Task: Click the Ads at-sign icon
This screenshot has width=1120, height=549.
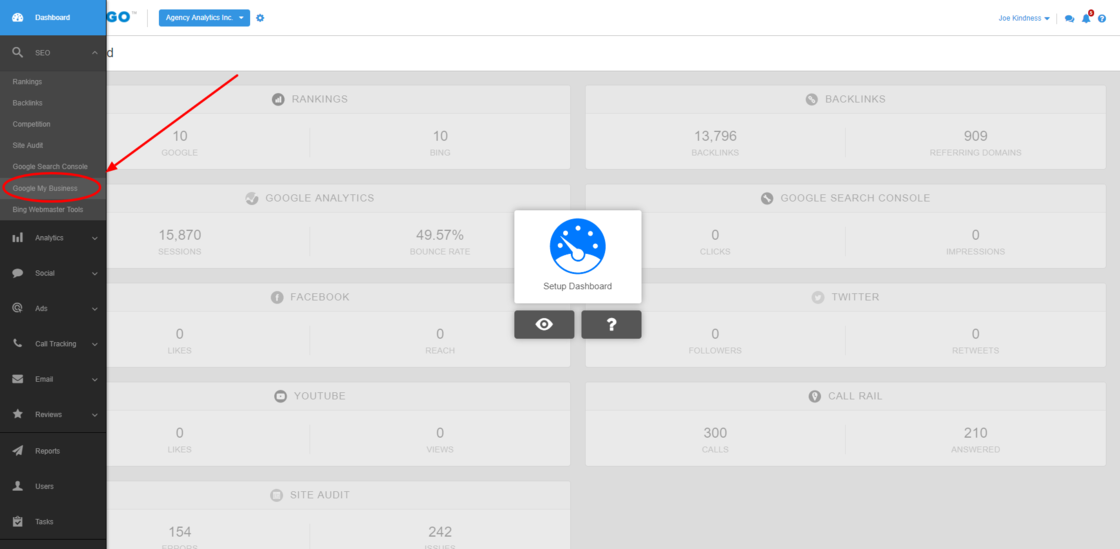Action: click(18, 308)
